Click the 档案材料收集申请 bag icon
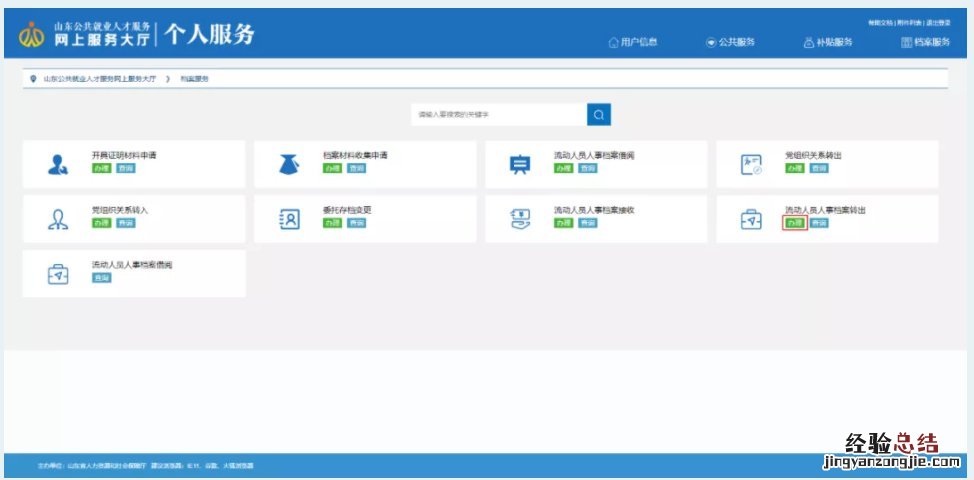The width and height of the screenshot is (974, 480). click(289, 165)
